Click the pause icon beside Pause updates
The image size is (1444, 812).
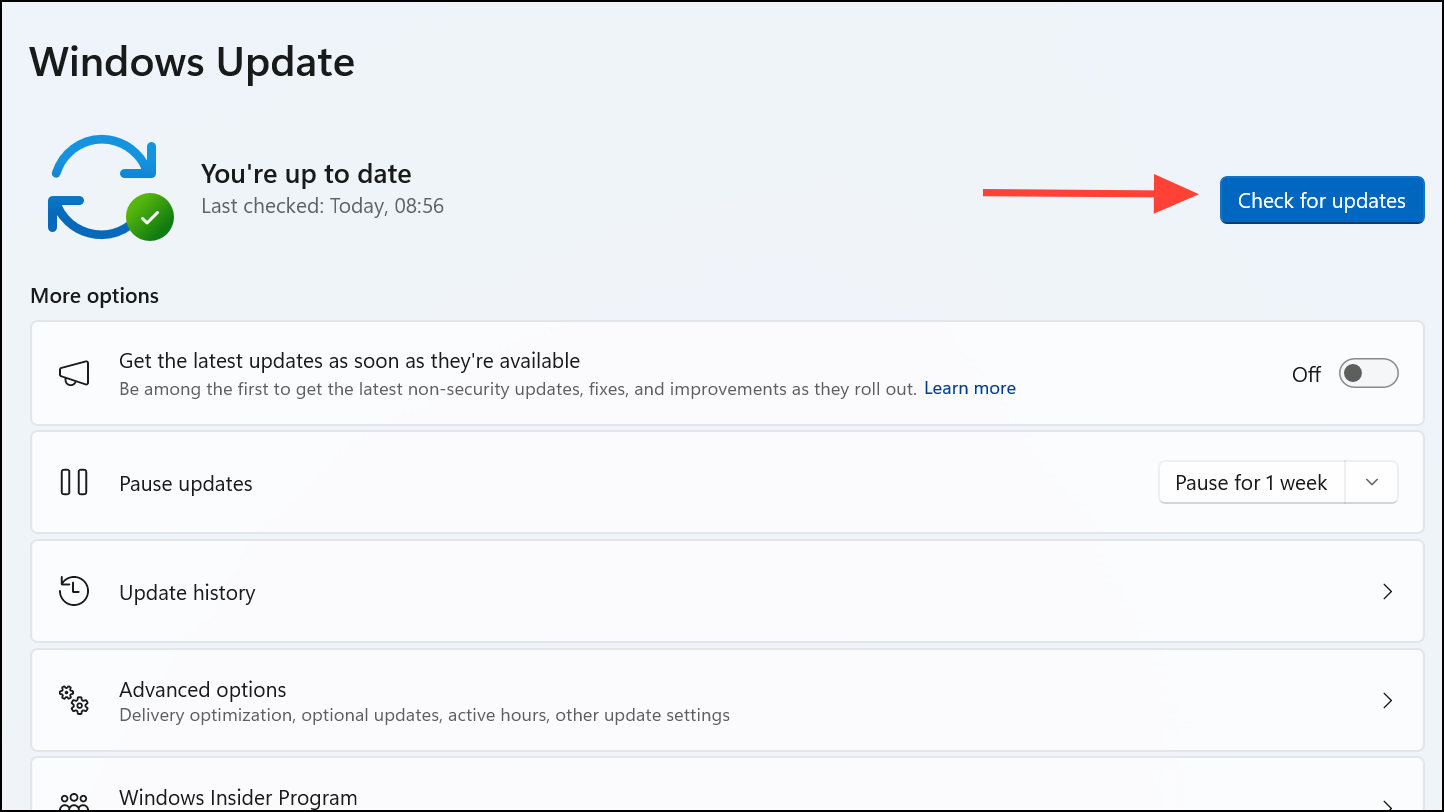point(74,483)
